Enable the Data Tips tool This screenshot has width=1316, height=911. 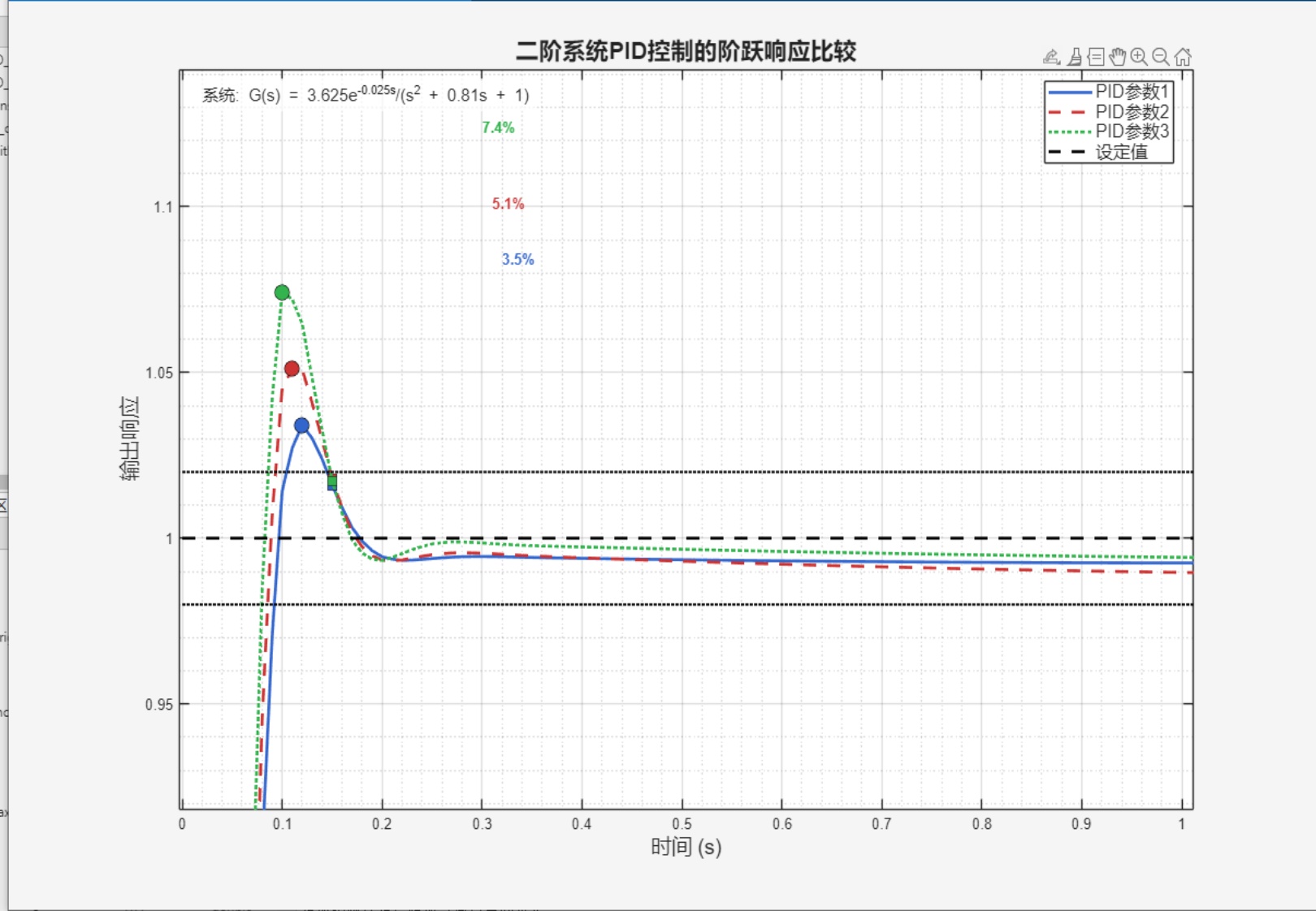click(1096, 57)
